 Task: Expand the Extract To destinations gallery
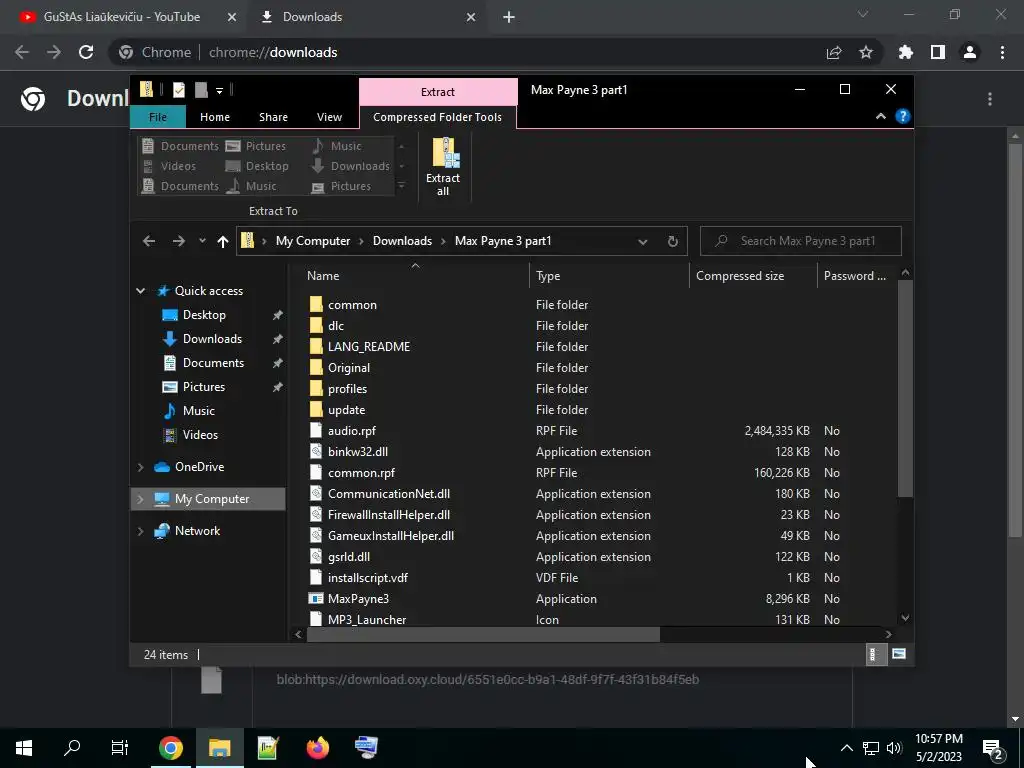[x=402, y=186]
